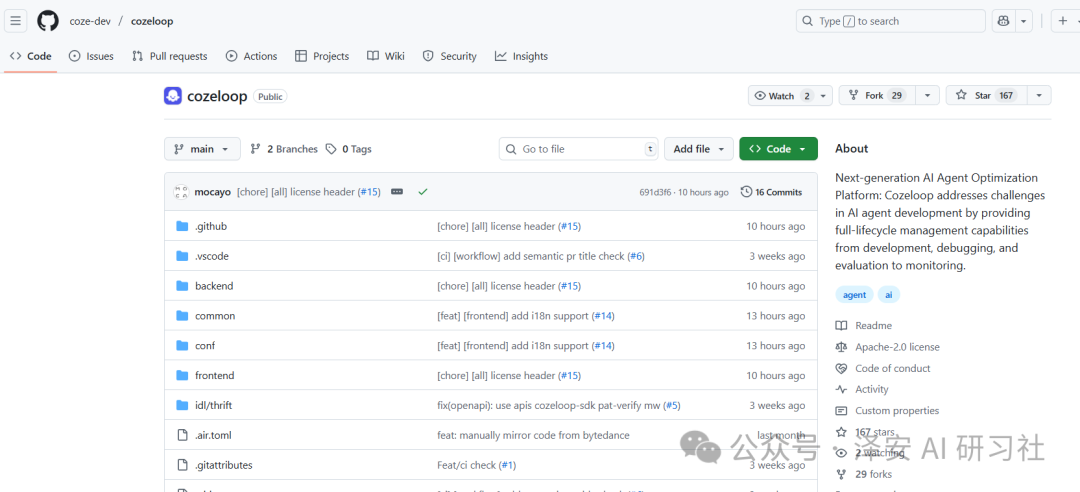This screenshot has width=1080, height=492.
Task: Open the Custom properties link
Action: click(887, 411)
